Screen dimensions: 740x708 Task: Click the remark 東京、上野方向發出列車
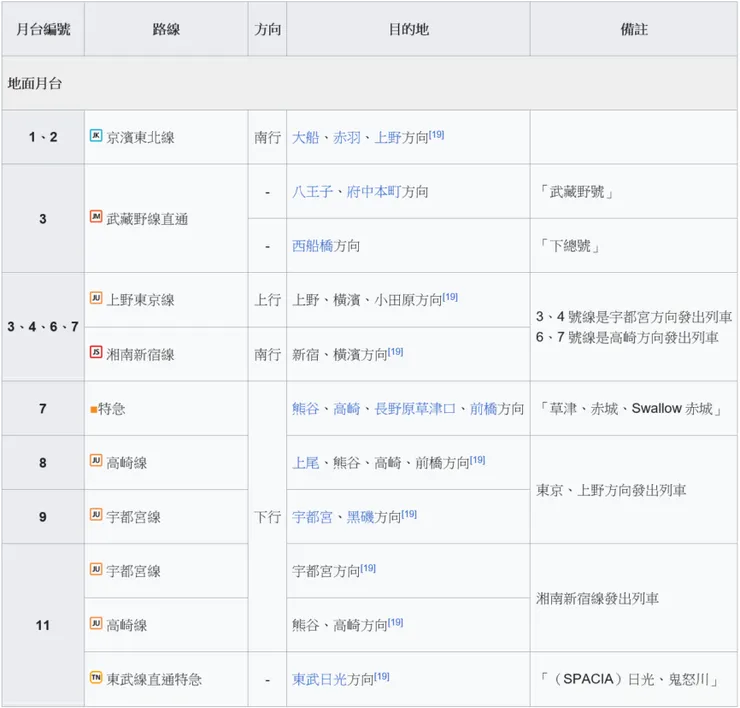point(611,490)
